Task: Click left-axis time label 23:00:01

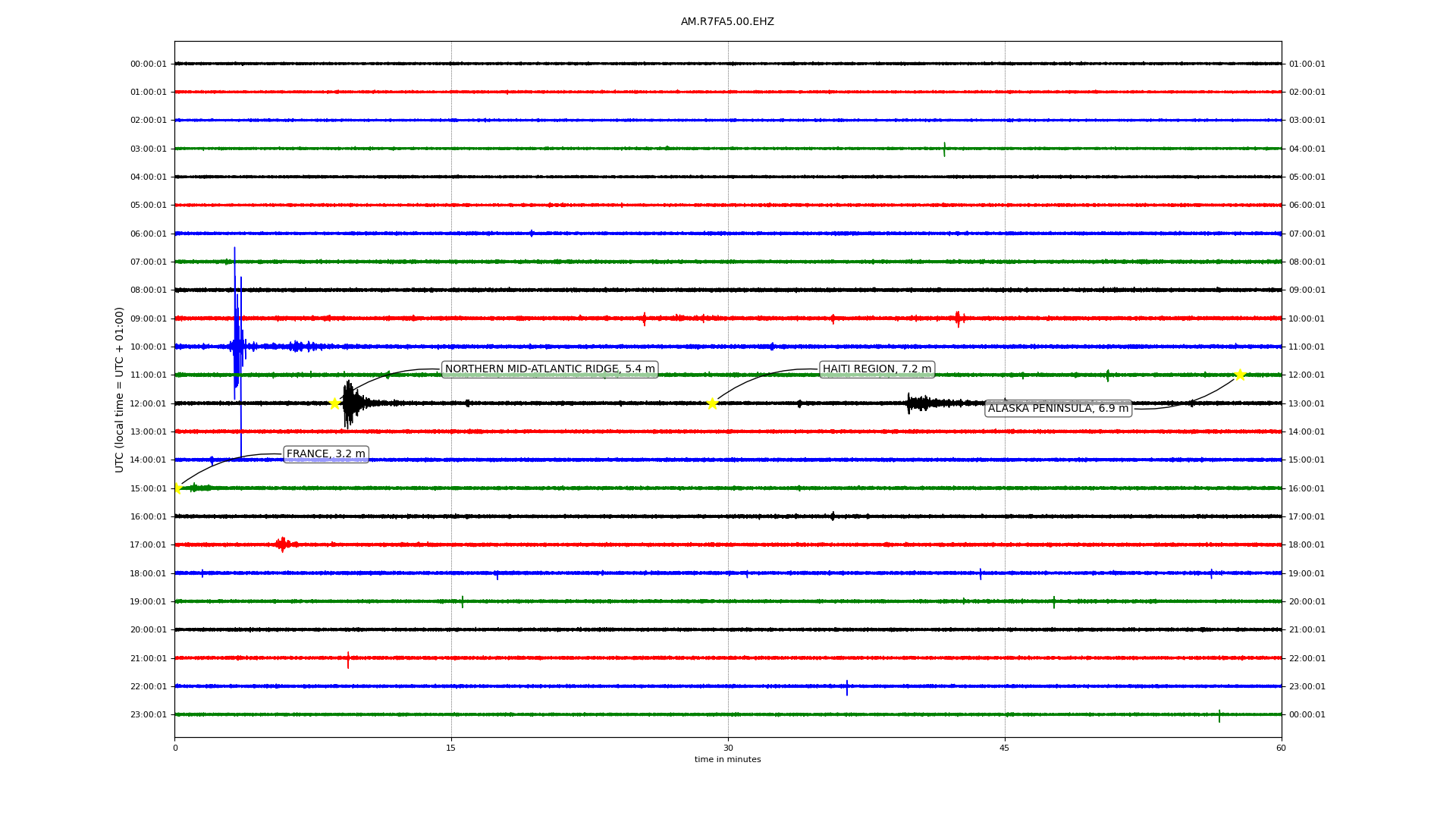Action: tap(149, 715)
